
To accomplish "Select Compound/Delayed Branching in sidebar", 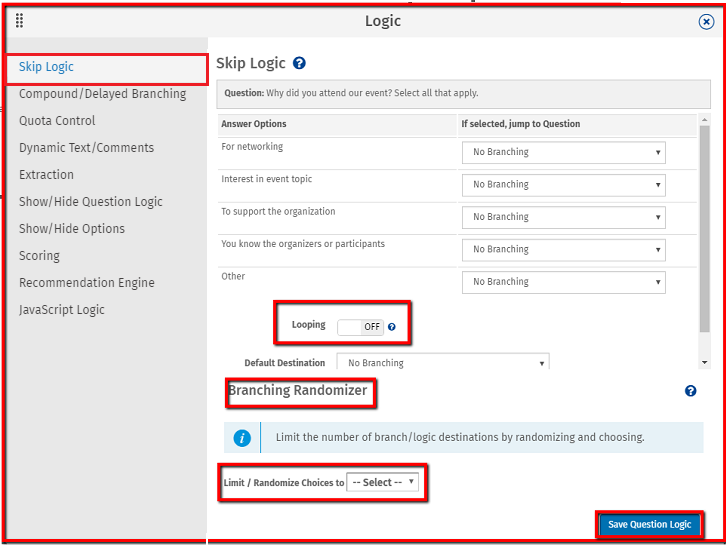I will click(x=102, y=94).
